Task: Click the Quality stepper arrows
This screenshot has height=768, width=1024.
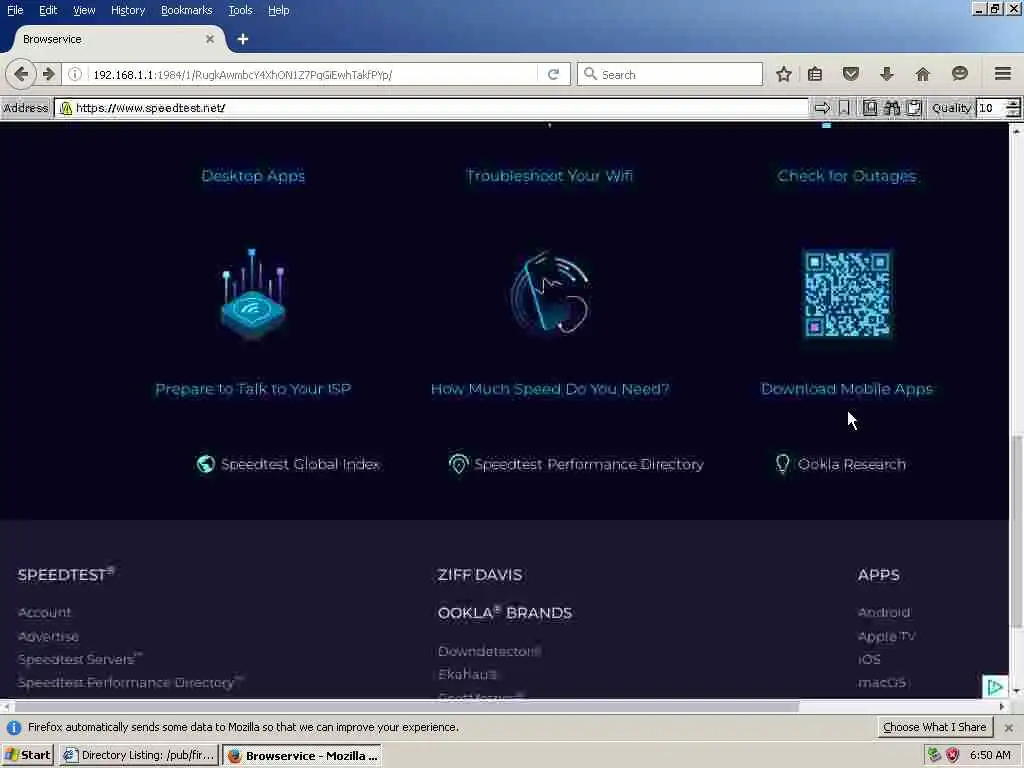Action: [1012, 108]
